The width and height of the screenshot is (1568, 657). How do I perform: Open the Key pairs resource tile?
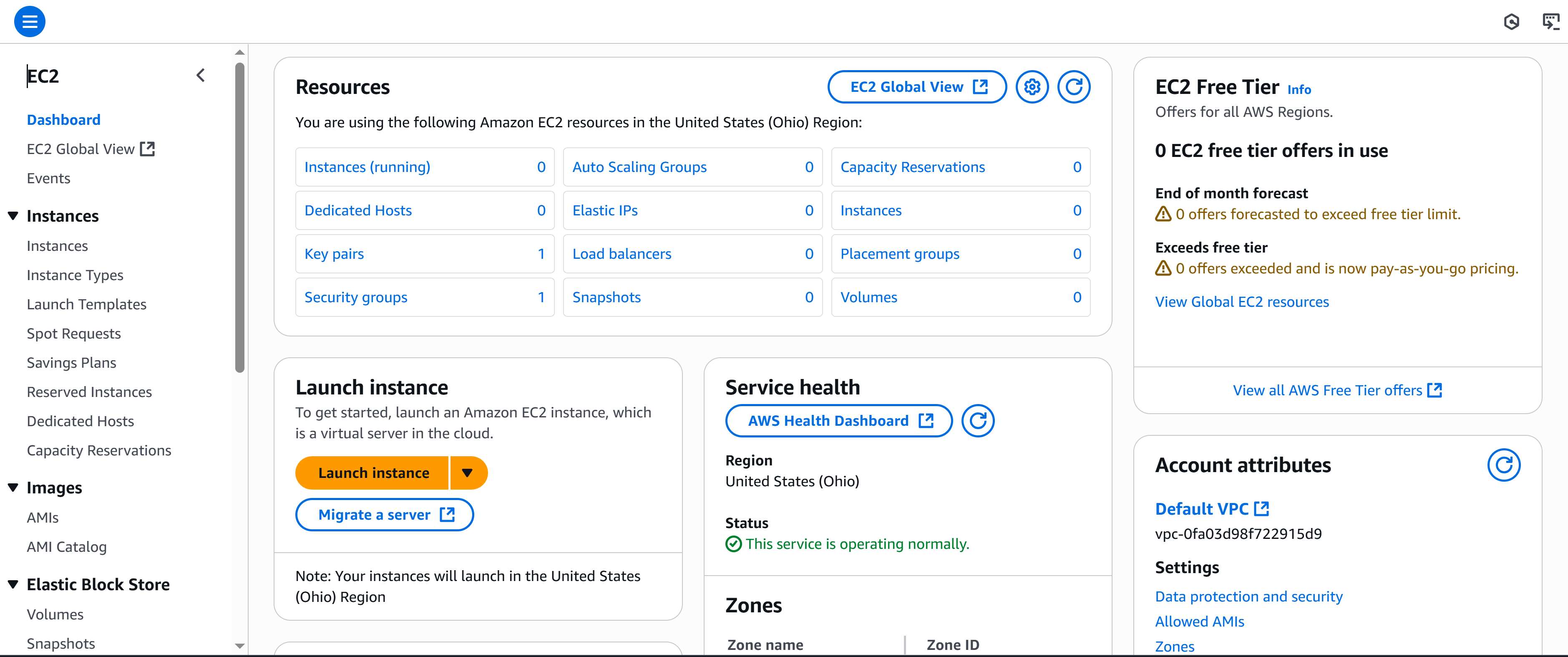[424, 254]
